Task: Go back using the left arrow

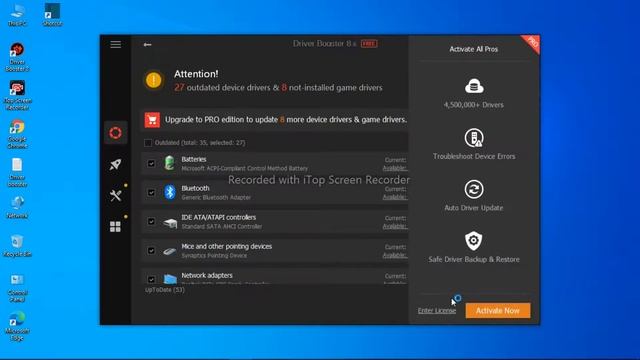Action: pos(147,44)
